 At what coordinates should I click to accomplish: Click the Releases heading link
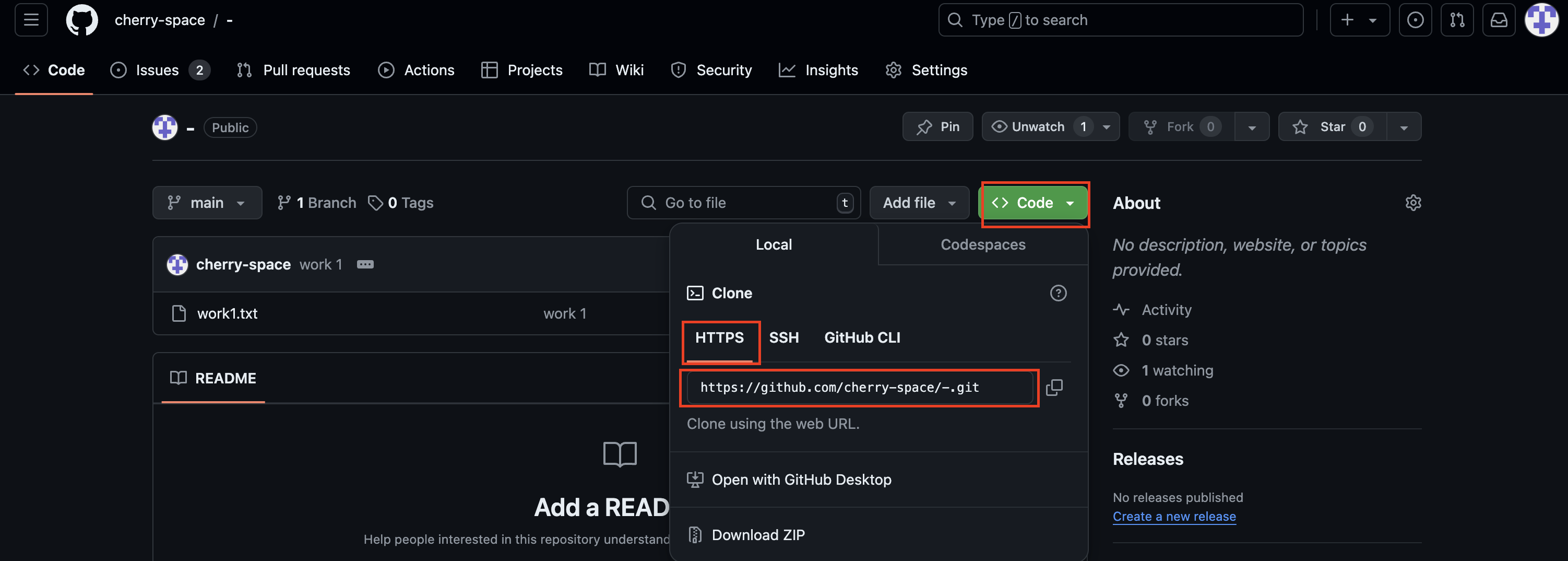click(x=1147, y=459)
